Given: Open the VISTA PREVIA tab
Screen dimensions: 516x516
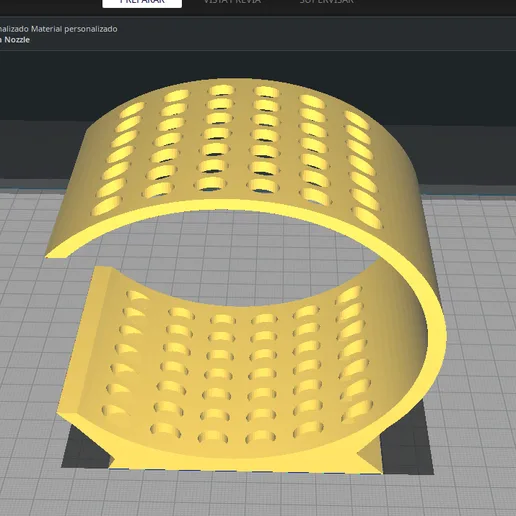Looking at the screenshot, I should pyautogui.click(x=232, y=2).
